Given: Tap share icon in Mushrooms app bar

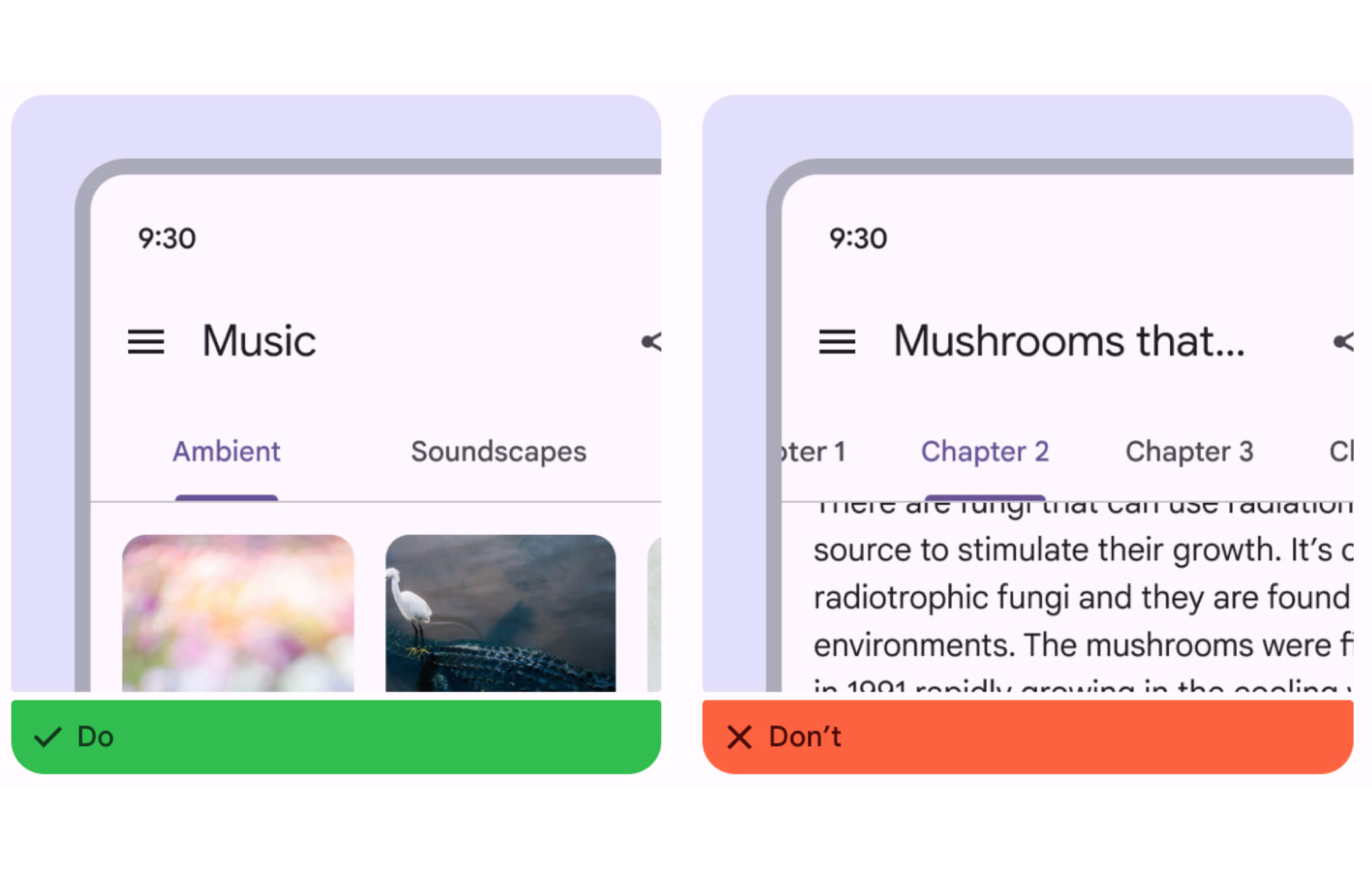Looking at the screenshot, I should pyautogui.click(x=1343, y=341).
